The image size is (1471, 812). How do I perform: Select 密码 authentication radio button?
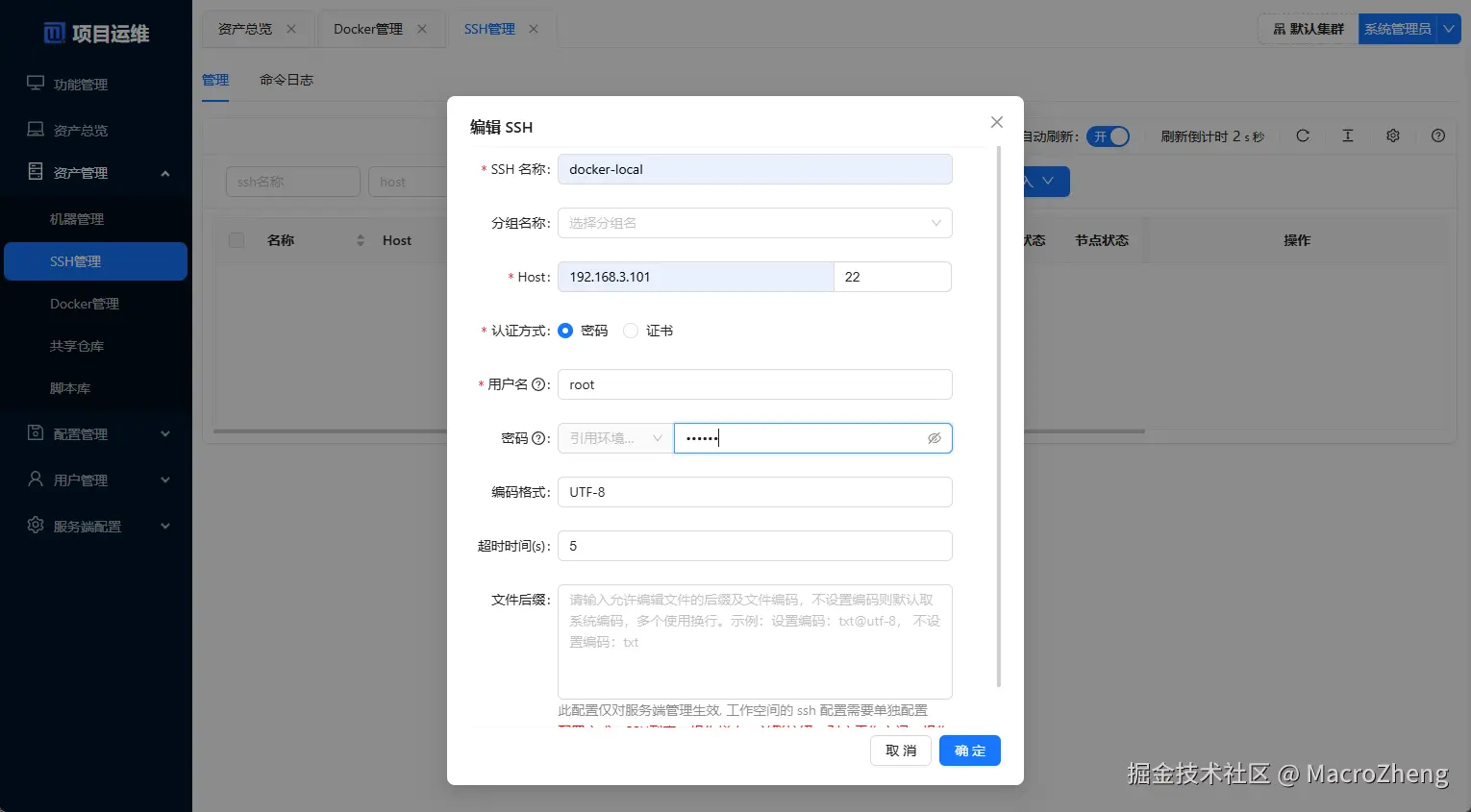tap(565, 331)
